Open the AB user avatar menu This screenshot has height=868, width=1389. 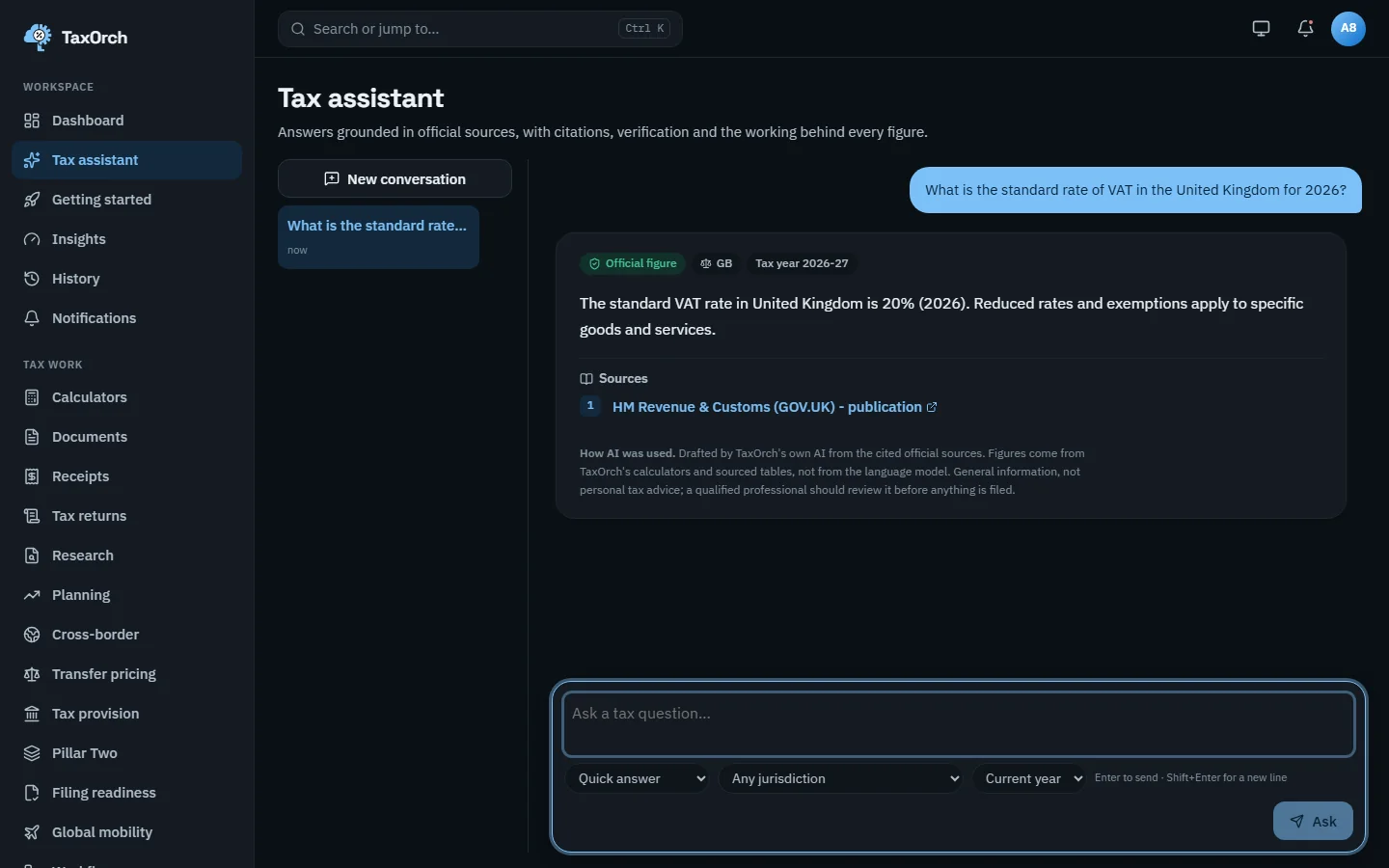pos(1348,29)
